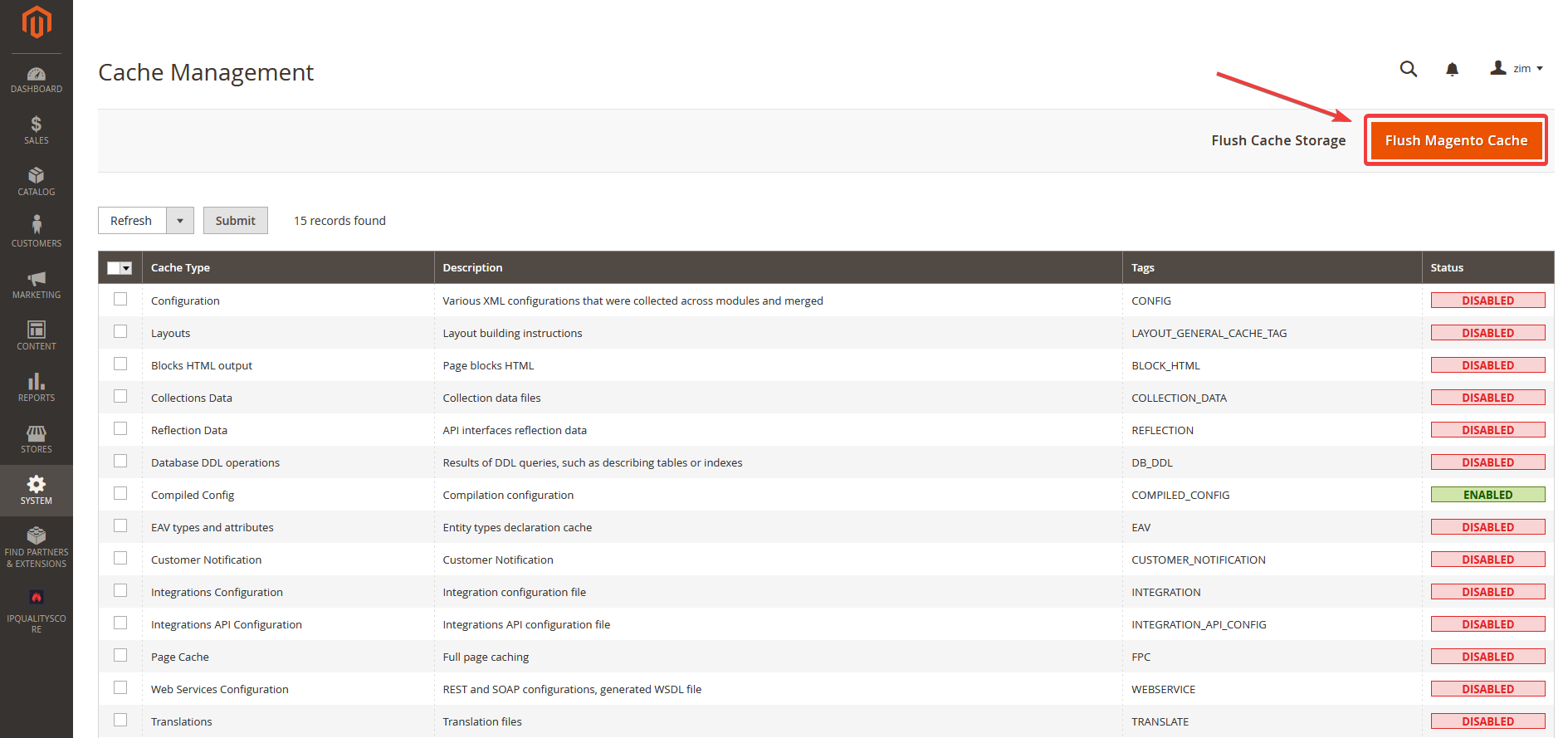Click 'Full page caching' description
The image size is (1568, 738).
coord(486,657)
